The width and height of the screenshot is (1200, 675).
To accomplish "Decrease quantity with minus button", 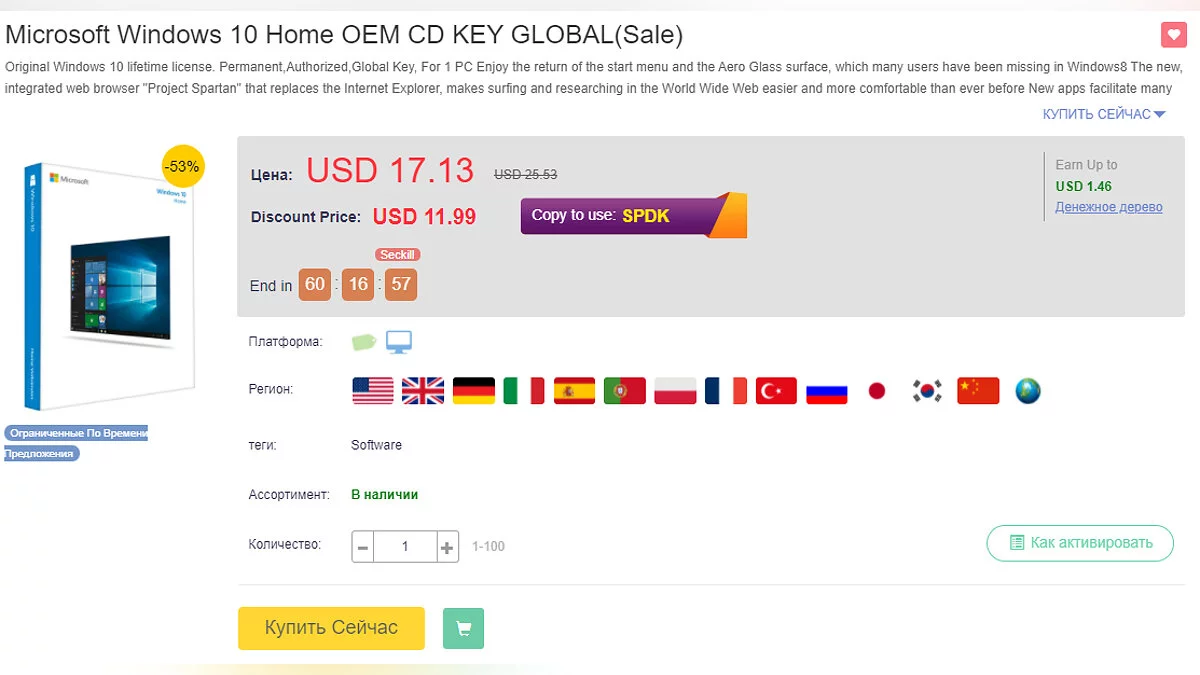I will point(363,547).
